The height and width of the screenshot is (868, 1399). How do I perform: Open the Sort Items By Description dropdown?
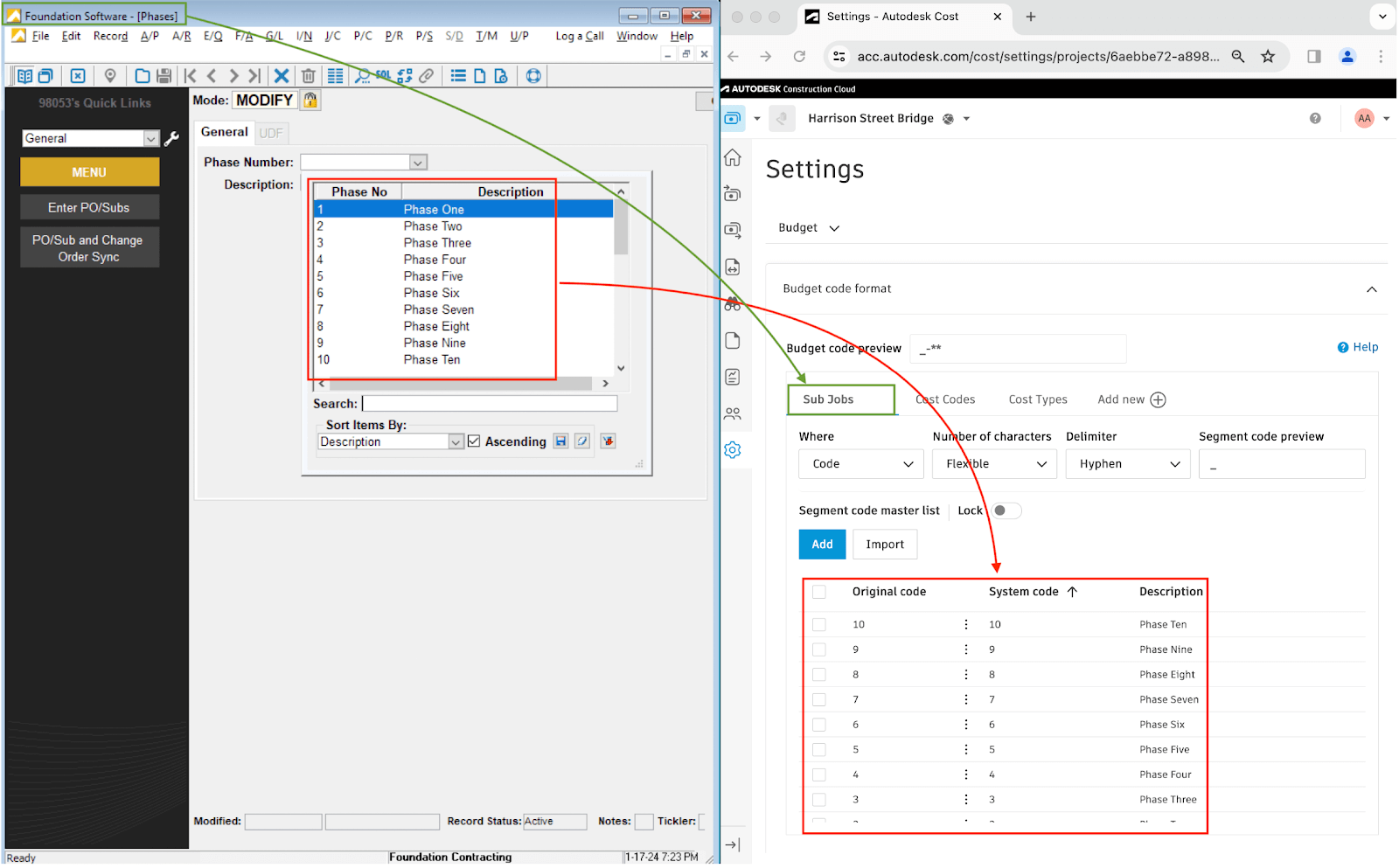click(456, 441)
